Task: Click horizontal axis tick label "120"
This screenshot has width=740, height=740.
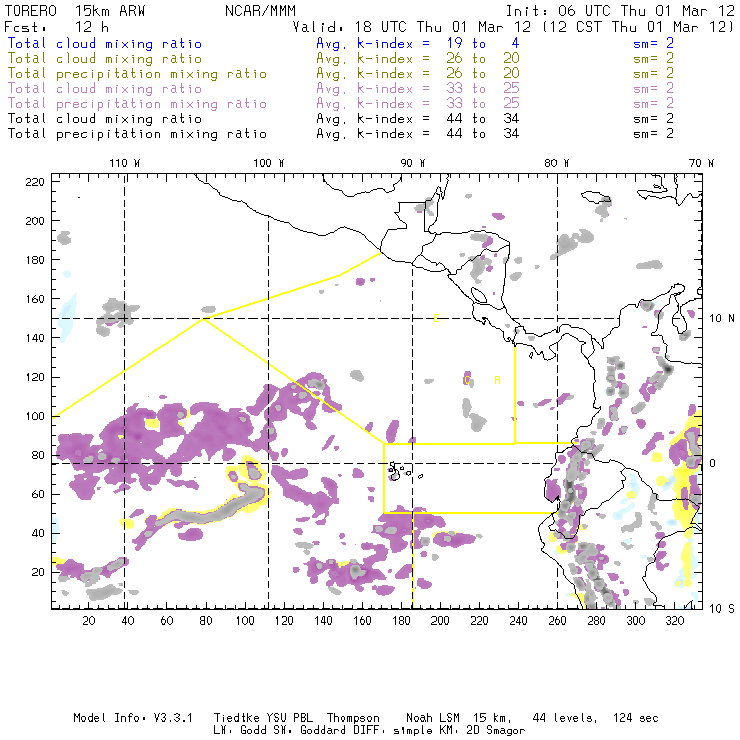Action: click(284, 621)
